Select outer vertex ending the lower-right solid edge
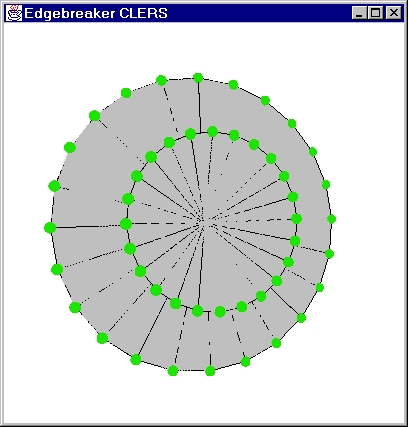The width and height of the screenshot is (408, 427). 301,318
